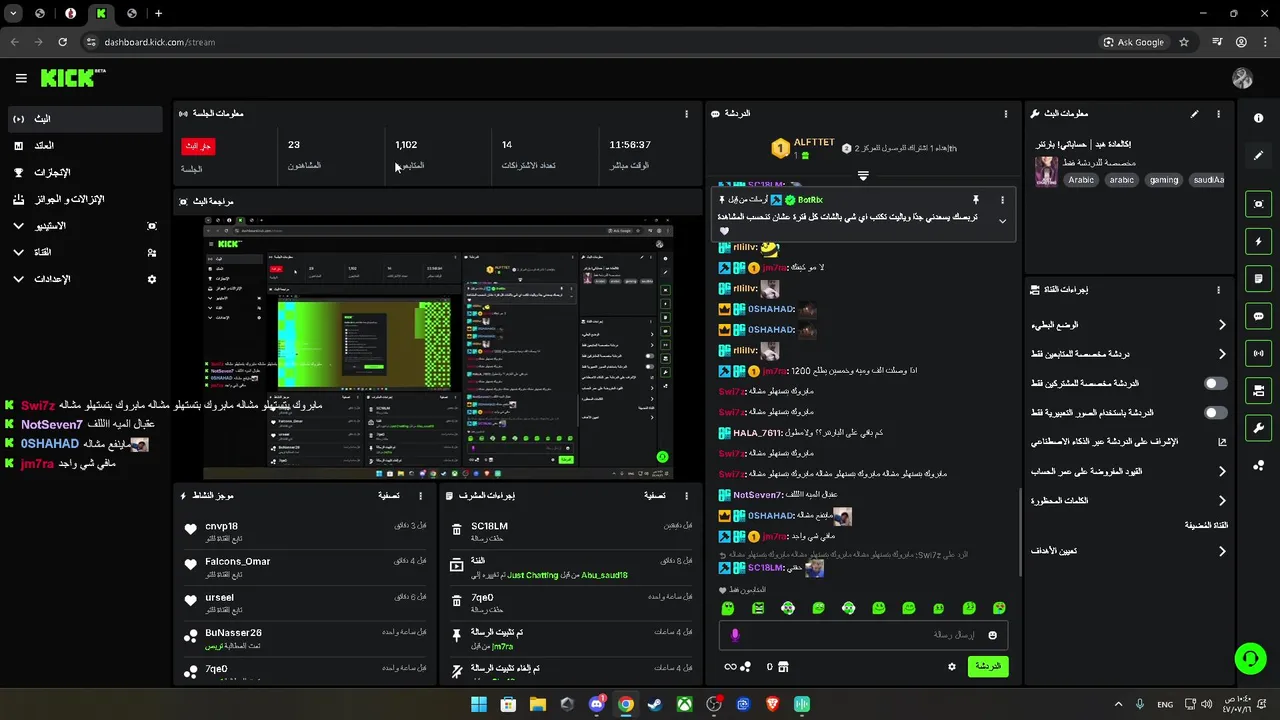Toggle the chat bubble widget in right rail
The image size is (1280, 720).
pyautogui.click(x=1258, y=316)
